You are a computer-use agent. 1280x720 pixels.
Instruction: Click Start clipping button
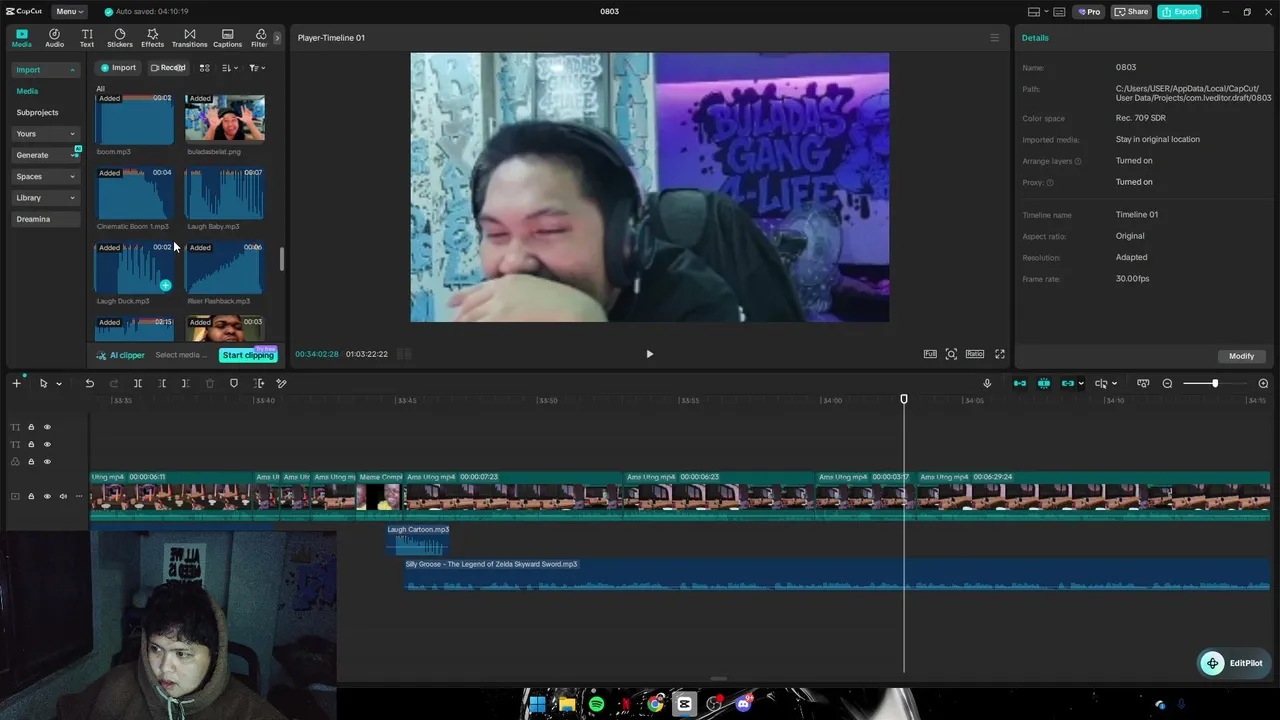(248, 355)
